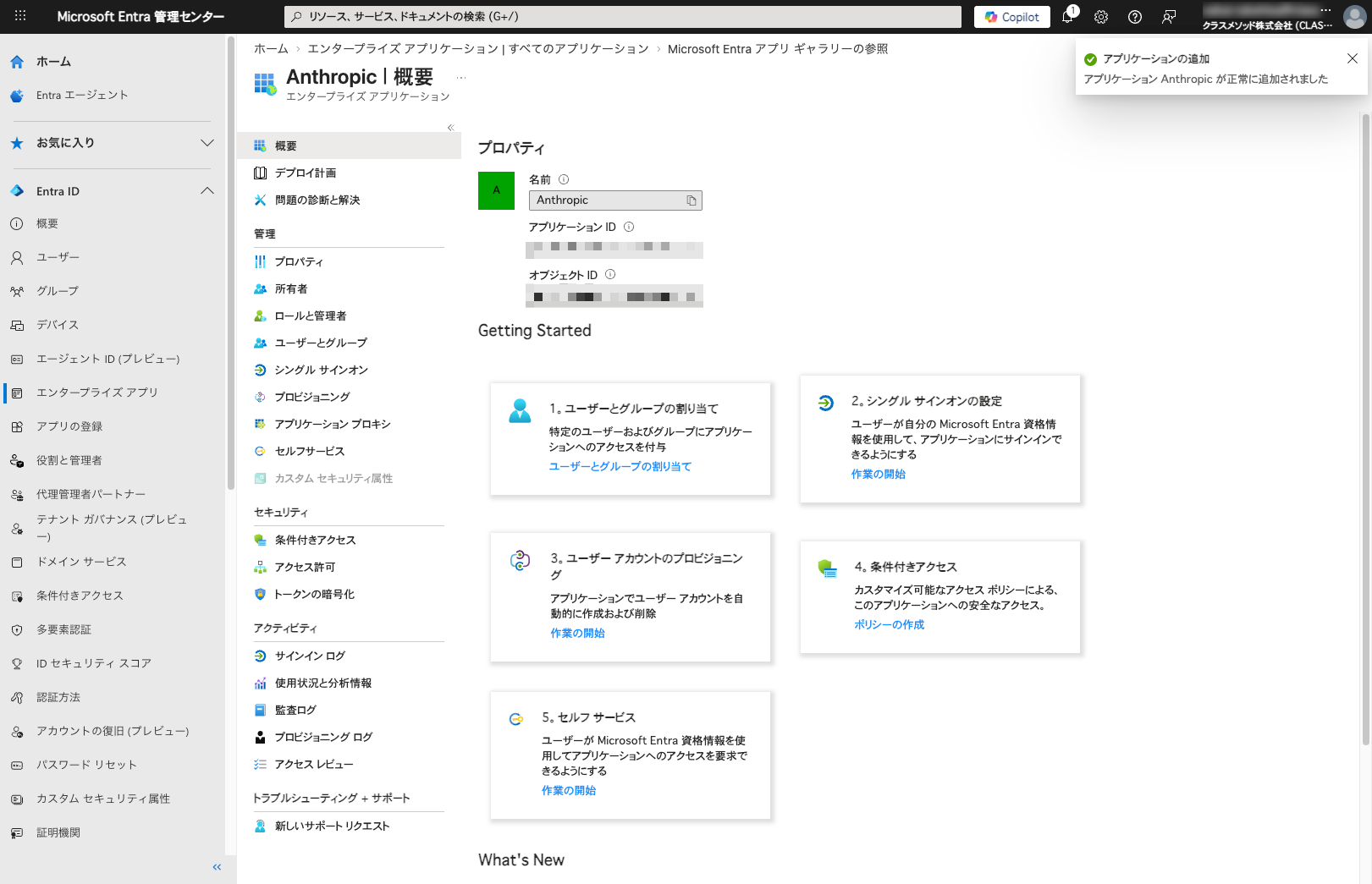Open the feedback icon in header

click(x=1169, y=17)
